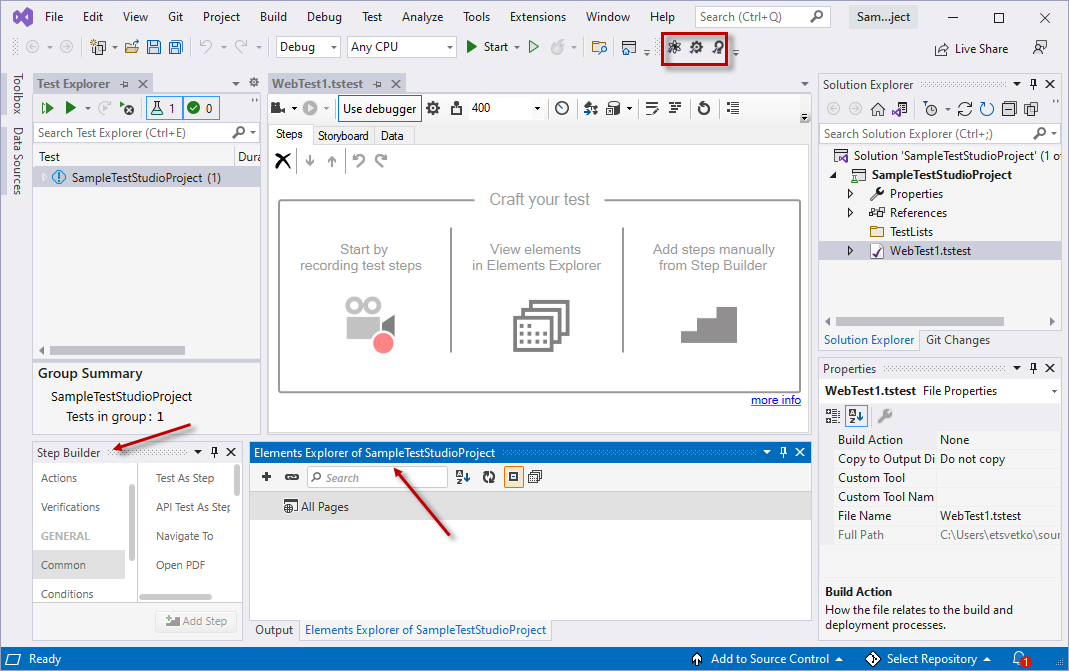The image size is (1069, 671).
Task: Select Navigate To in Step Builder
Action: coord(184,536)
